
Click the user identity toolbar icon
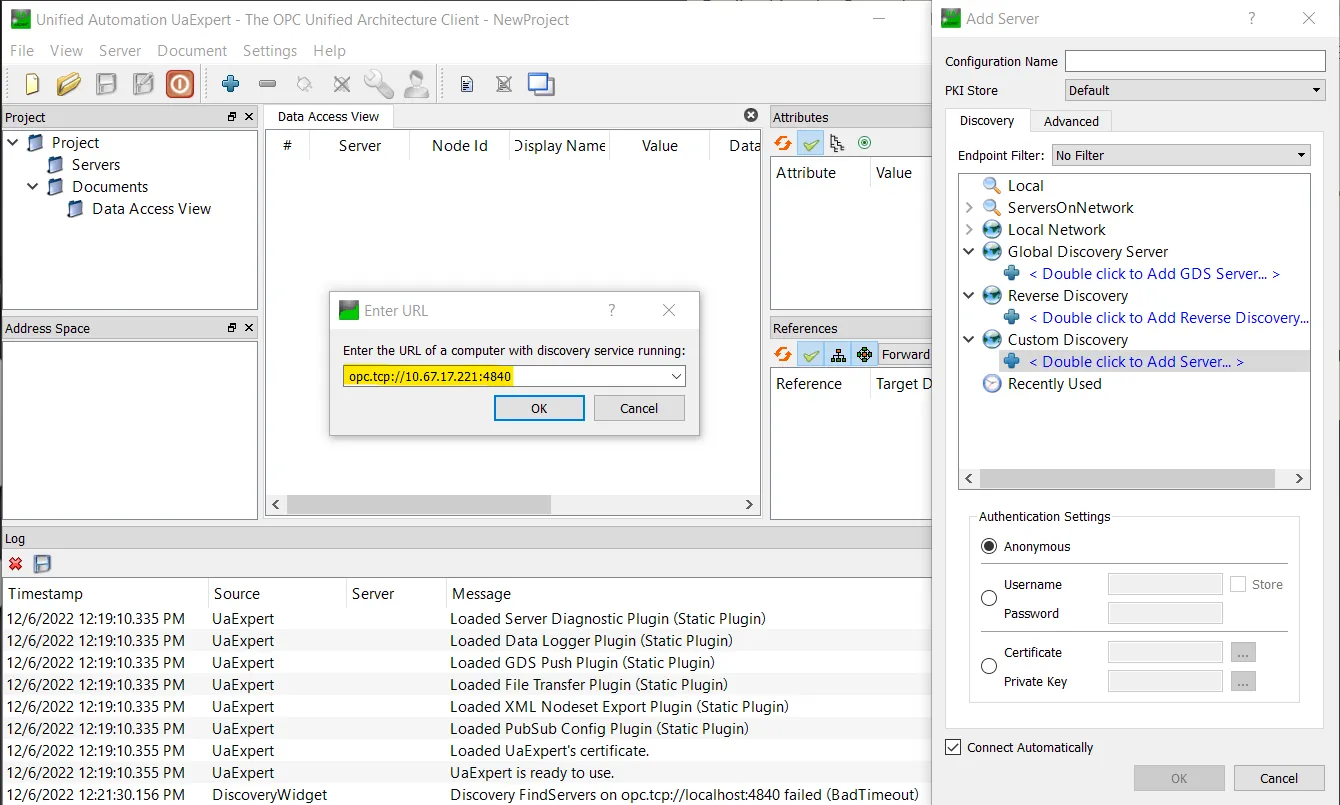(416, 84)
